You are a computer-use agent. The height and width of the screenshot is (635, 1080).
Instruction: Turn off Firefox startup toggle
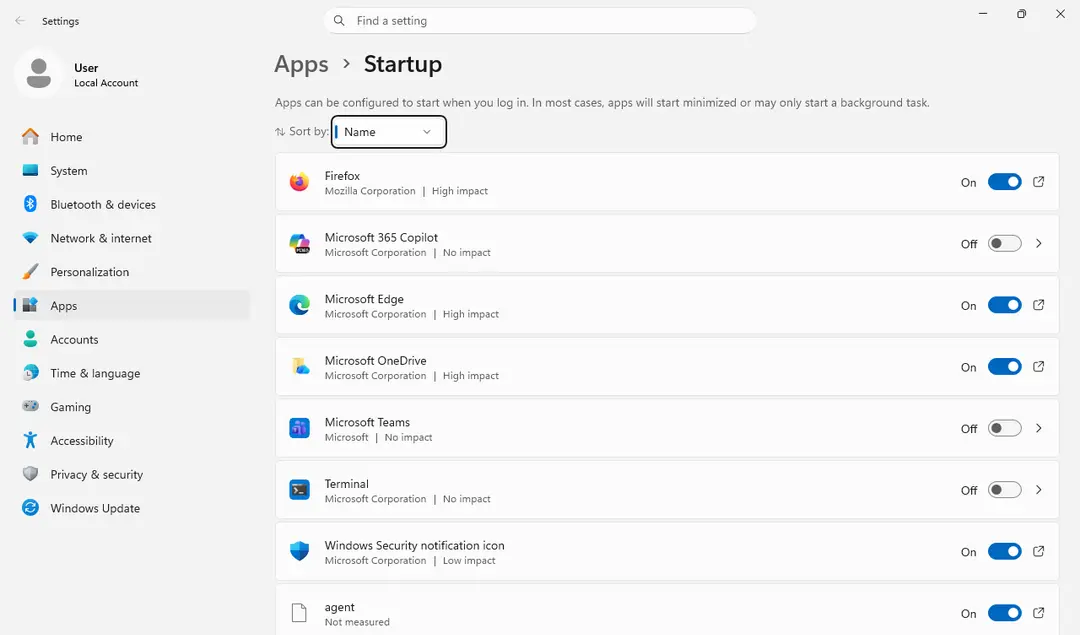1004,182
